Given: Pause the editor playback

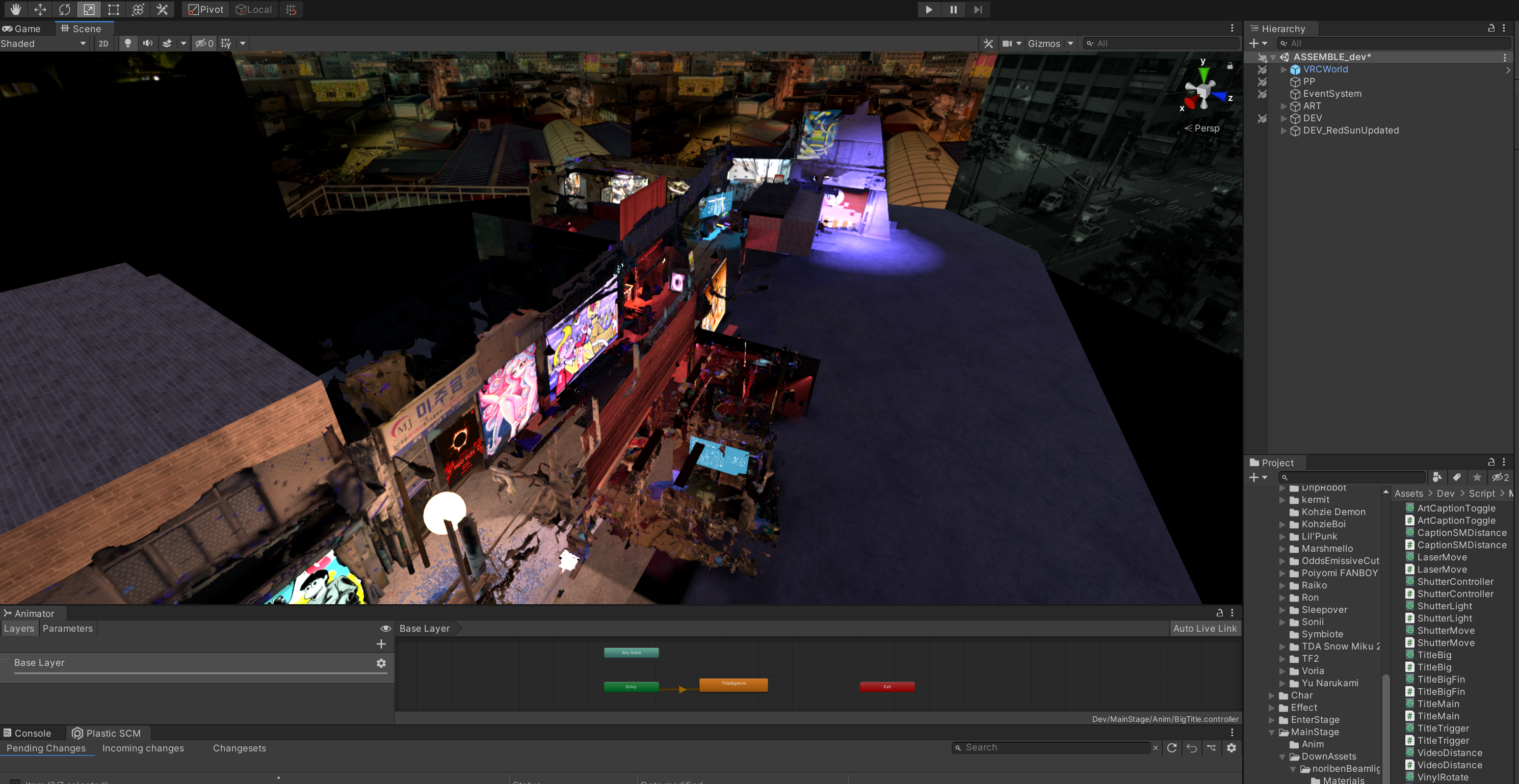Looking at the screenshot, I should [954, 10].
